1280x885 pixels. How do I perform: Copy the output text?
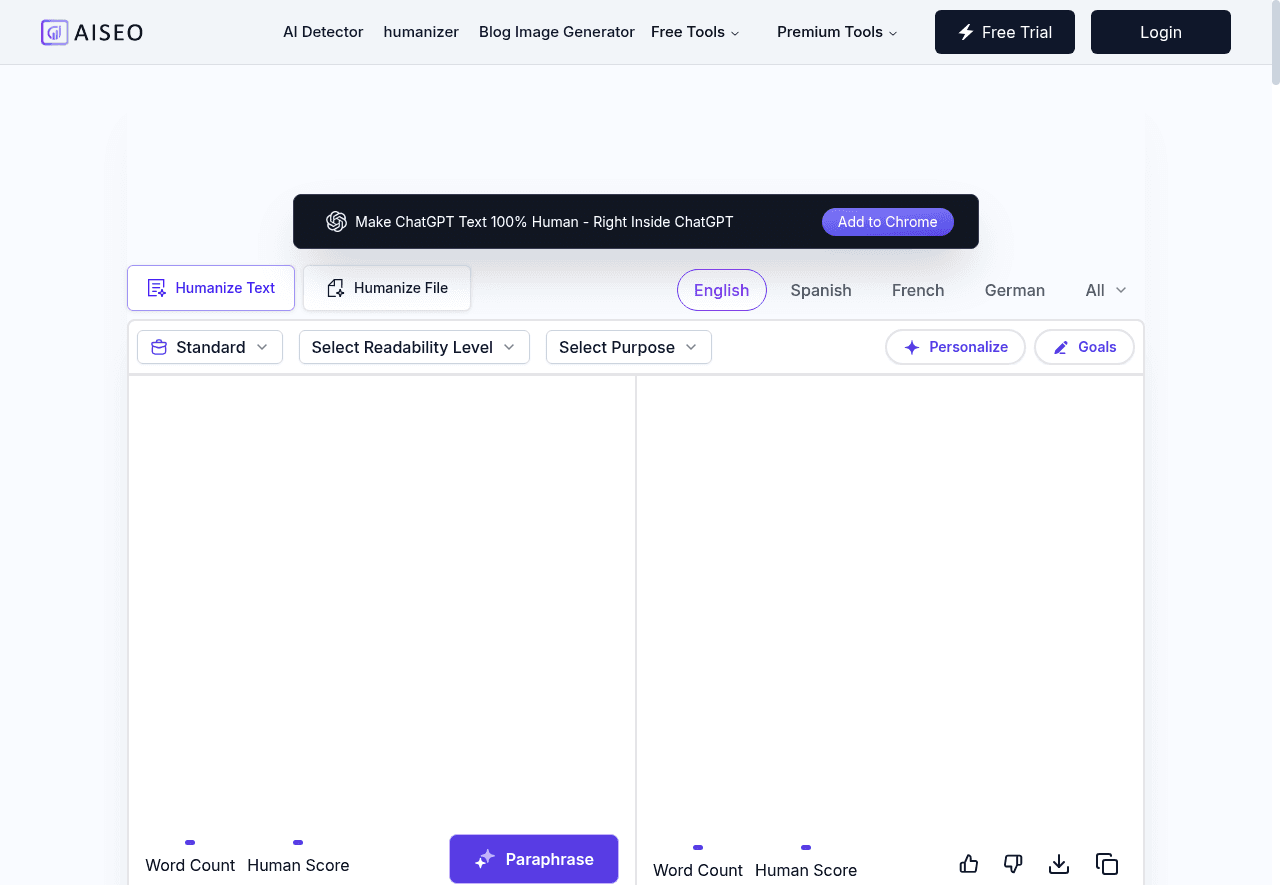click(x=1107, y=863)
